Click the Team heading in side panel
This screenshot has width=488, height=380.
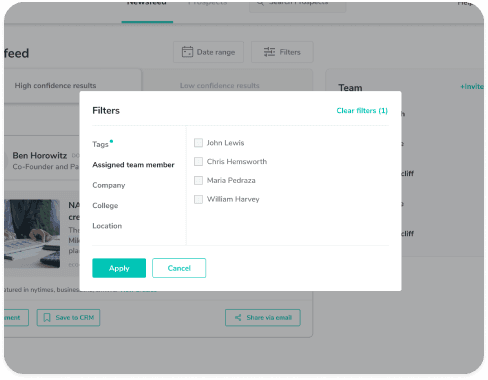pyautogui.click(x=350, y=88)
